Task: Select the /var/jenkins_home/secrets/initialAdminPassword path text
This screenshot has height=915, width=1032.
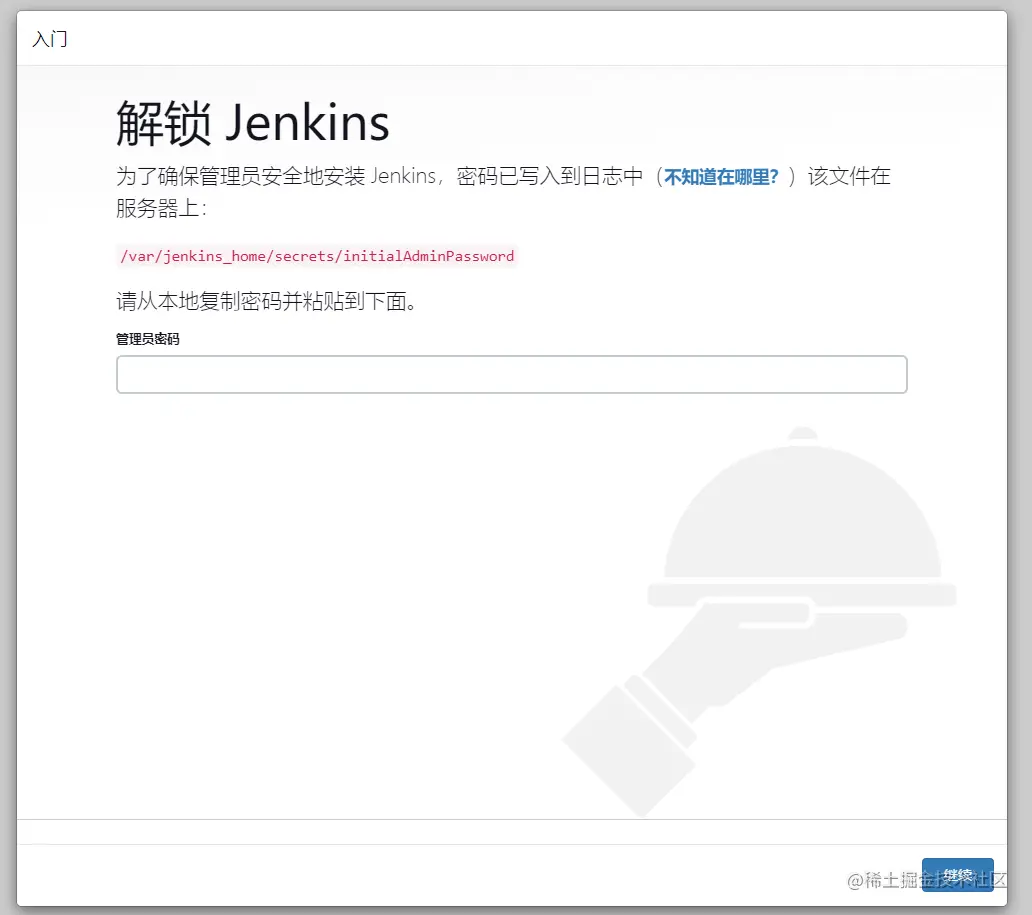Action: [x=317, y=256]
